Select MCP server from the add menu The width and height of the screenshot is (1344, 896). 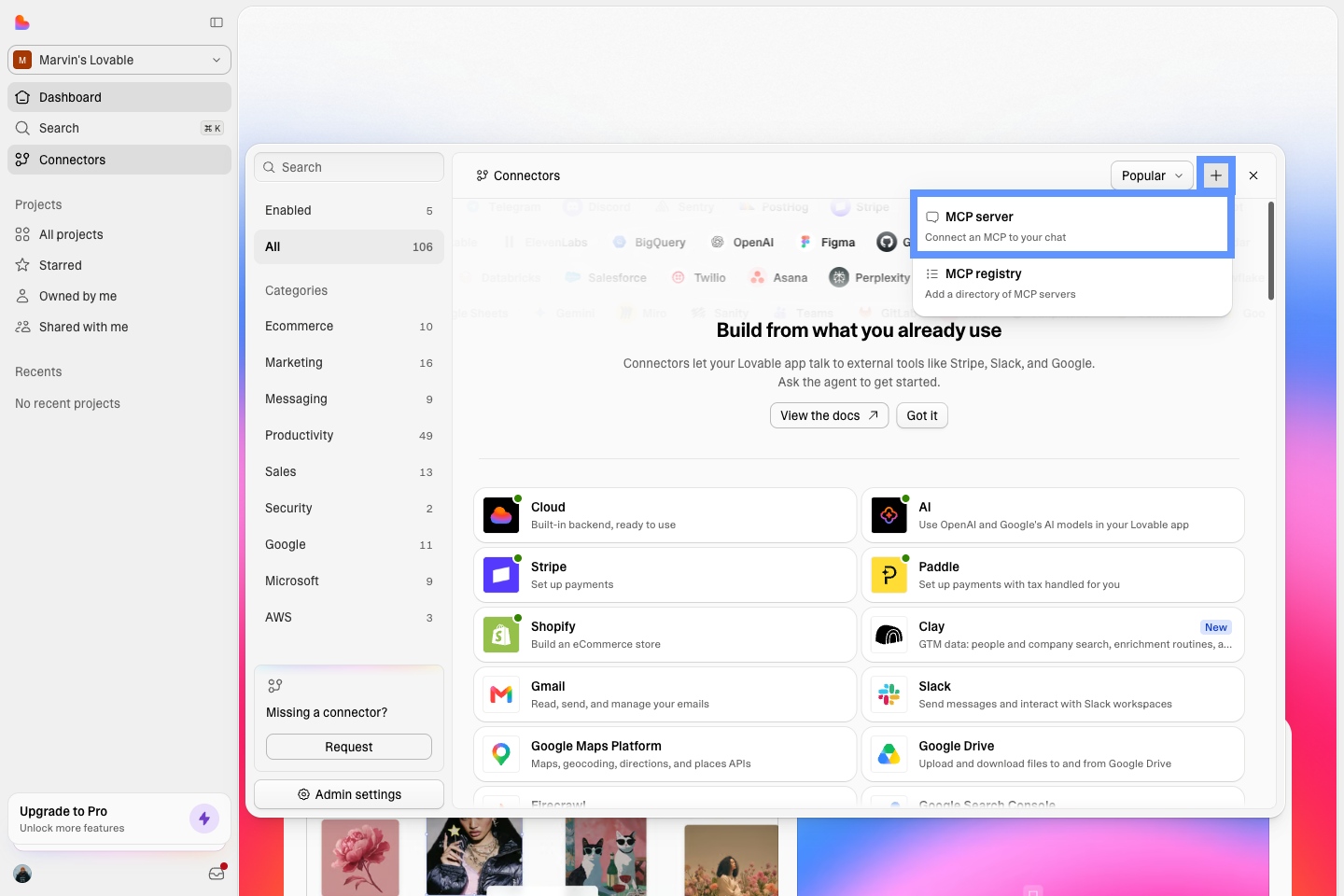(1071, 226)
